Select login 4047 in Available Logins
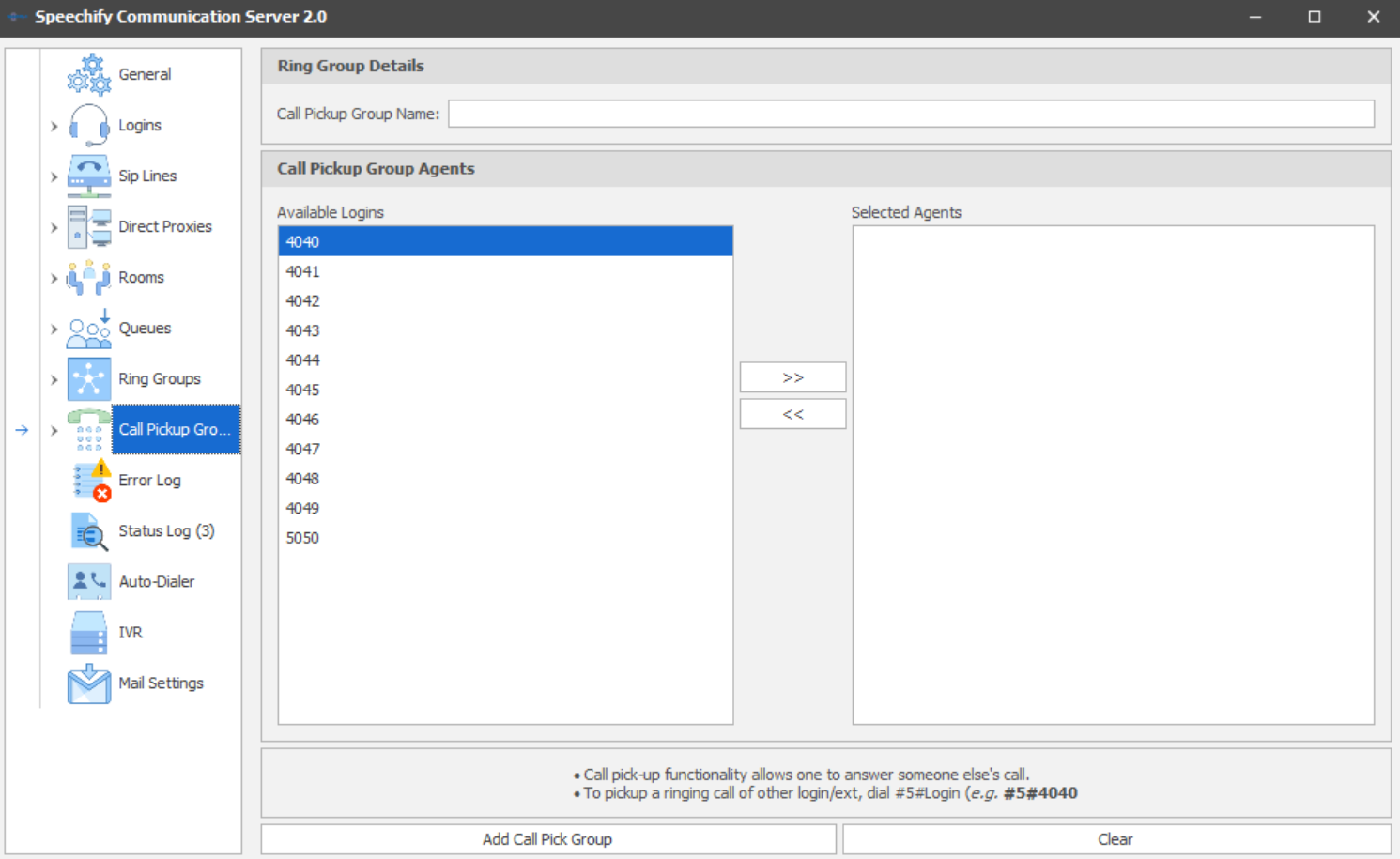The width and height of the screenshot is (1400, 859). click(x=505, y=449)
